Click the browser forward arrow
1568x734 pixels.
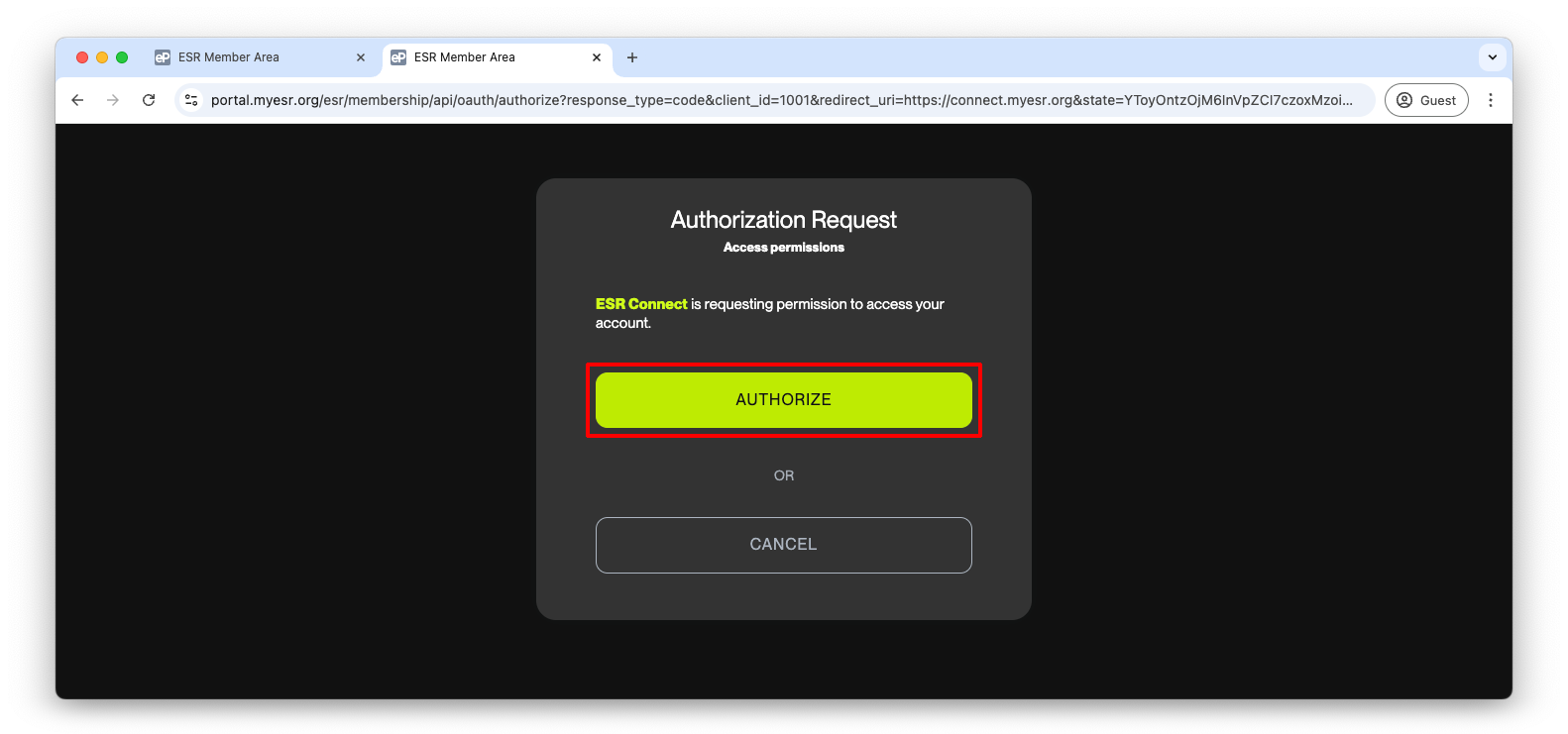pos(113,100)
